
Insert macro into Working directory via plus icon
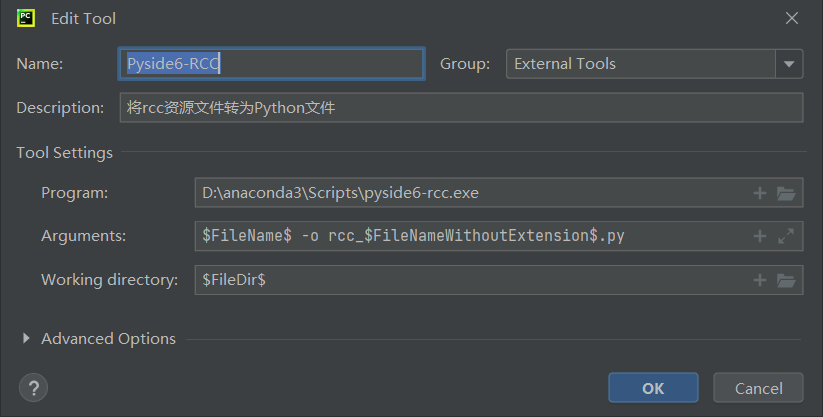click(x=759, y=280)
